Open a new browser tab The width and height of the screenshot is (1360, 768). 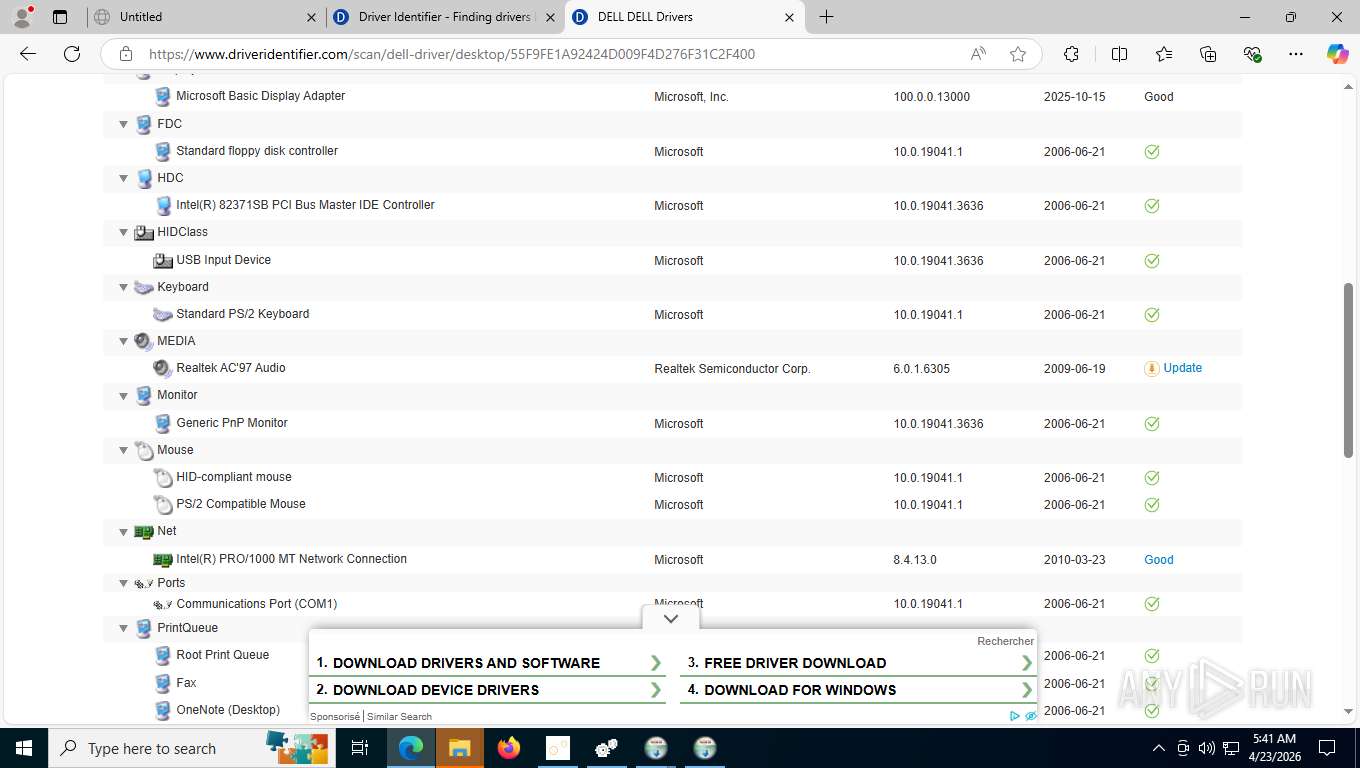tap(826, 17)
